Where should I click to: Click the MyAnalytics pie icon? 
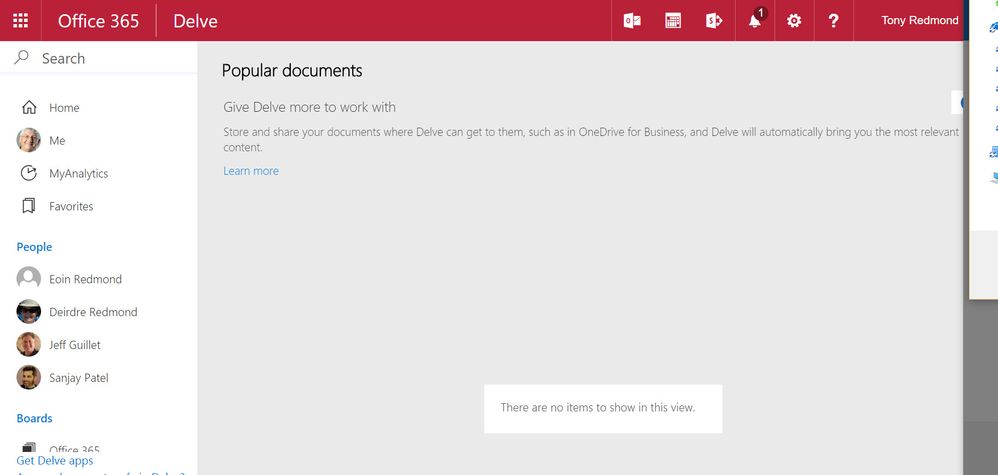click(29, 173)
